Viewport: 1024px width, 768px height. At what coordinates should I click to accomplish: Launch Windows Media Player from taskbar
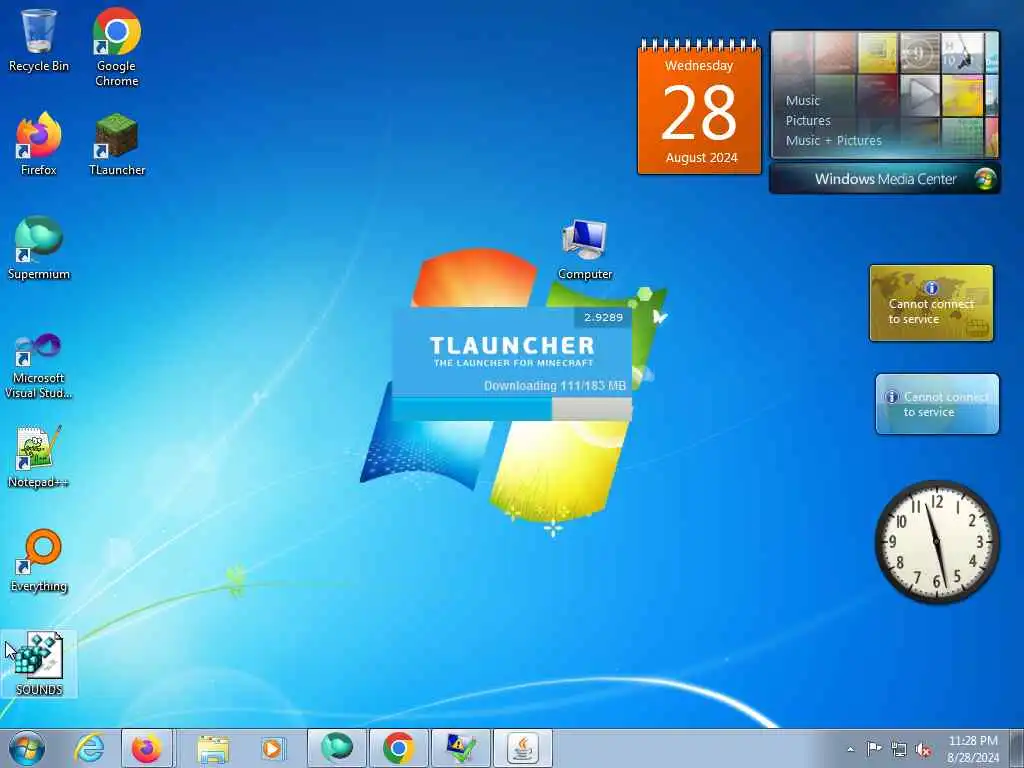click(272, 748)
